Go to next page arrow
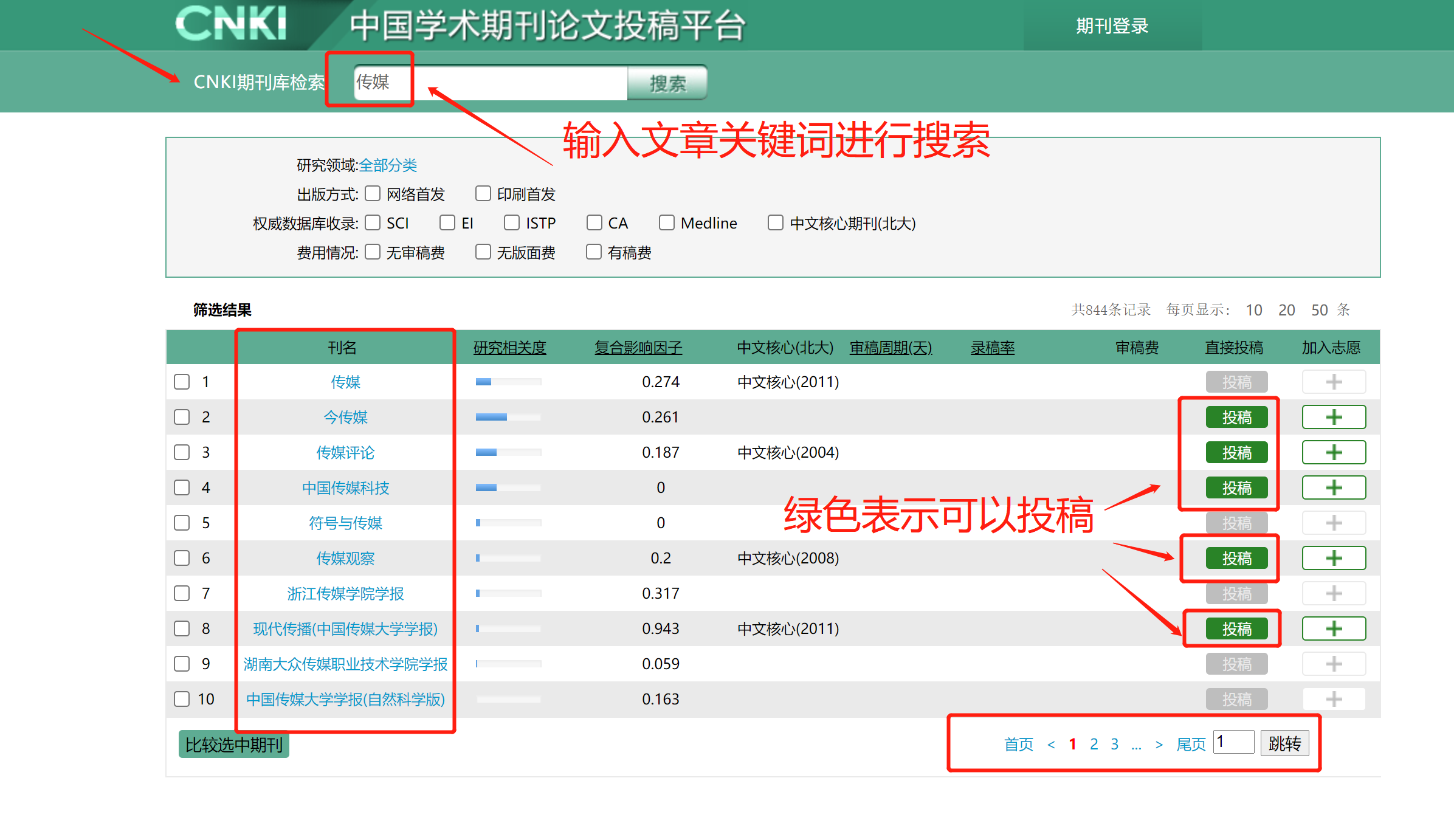The height and width of the screenshot is (840, 1454). (x=1159, y=745)
